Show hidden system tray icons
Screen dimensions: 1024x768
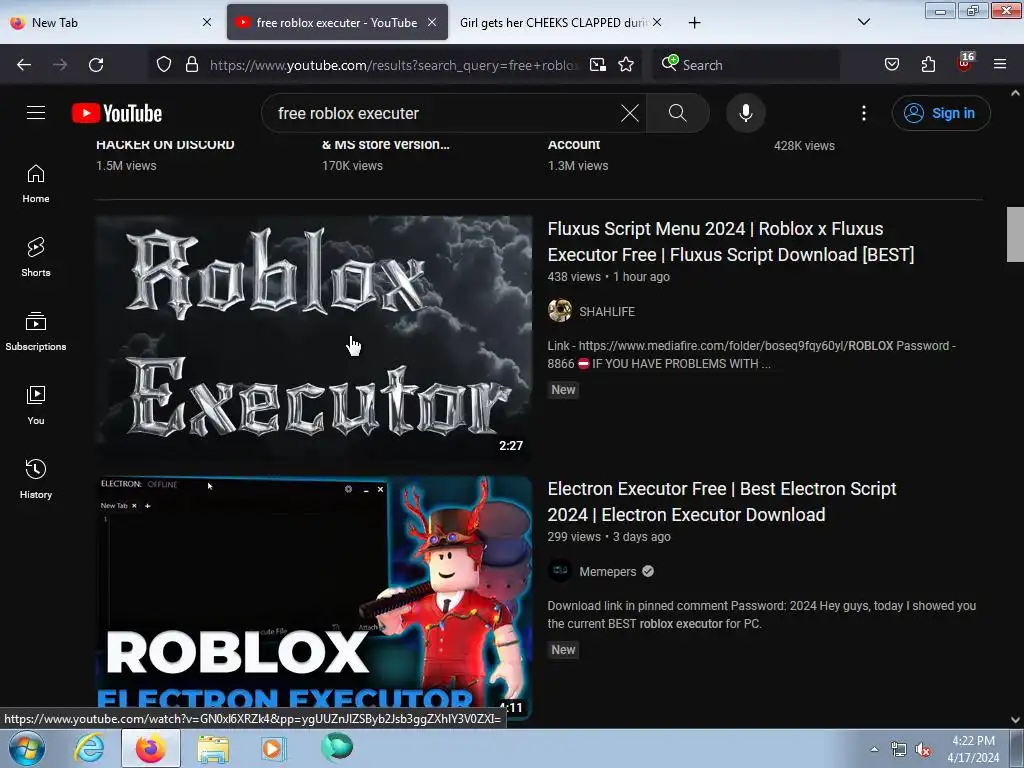(x=874, y=749)
